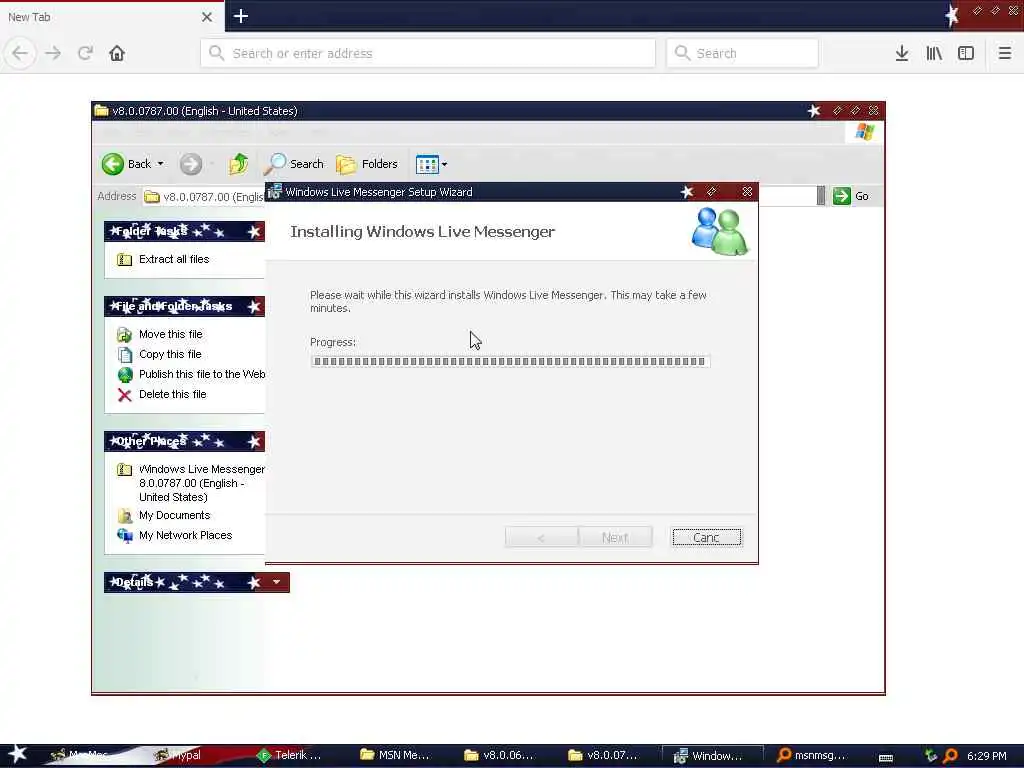Screen dimensions: 1024x768
Task: Click the installation progress bar
Action: [x=510, y=361]
